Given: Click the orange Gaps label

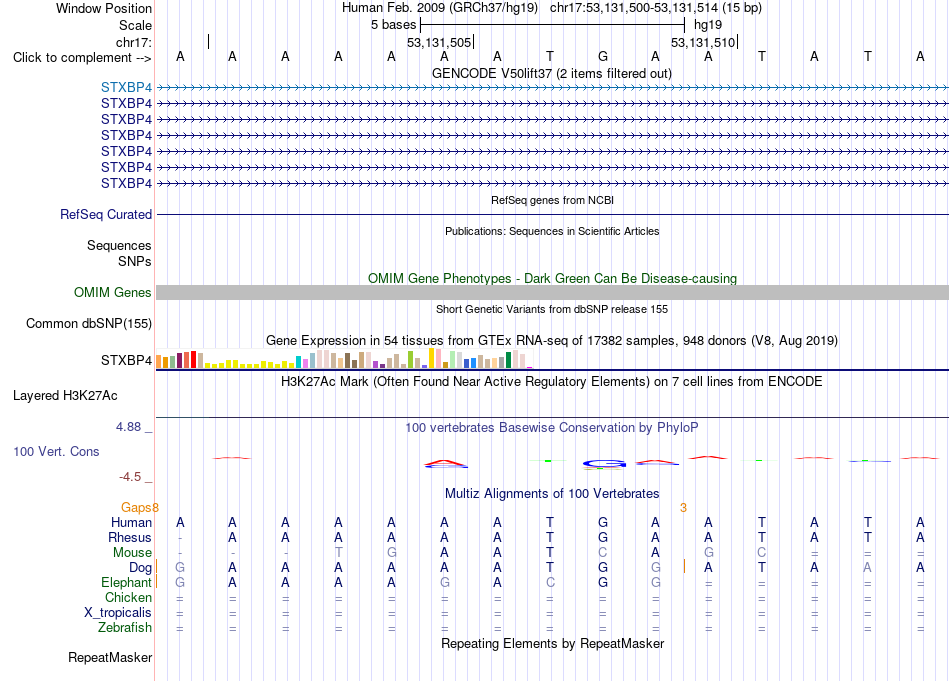Looking at the screenshot, I should point(137,508).
